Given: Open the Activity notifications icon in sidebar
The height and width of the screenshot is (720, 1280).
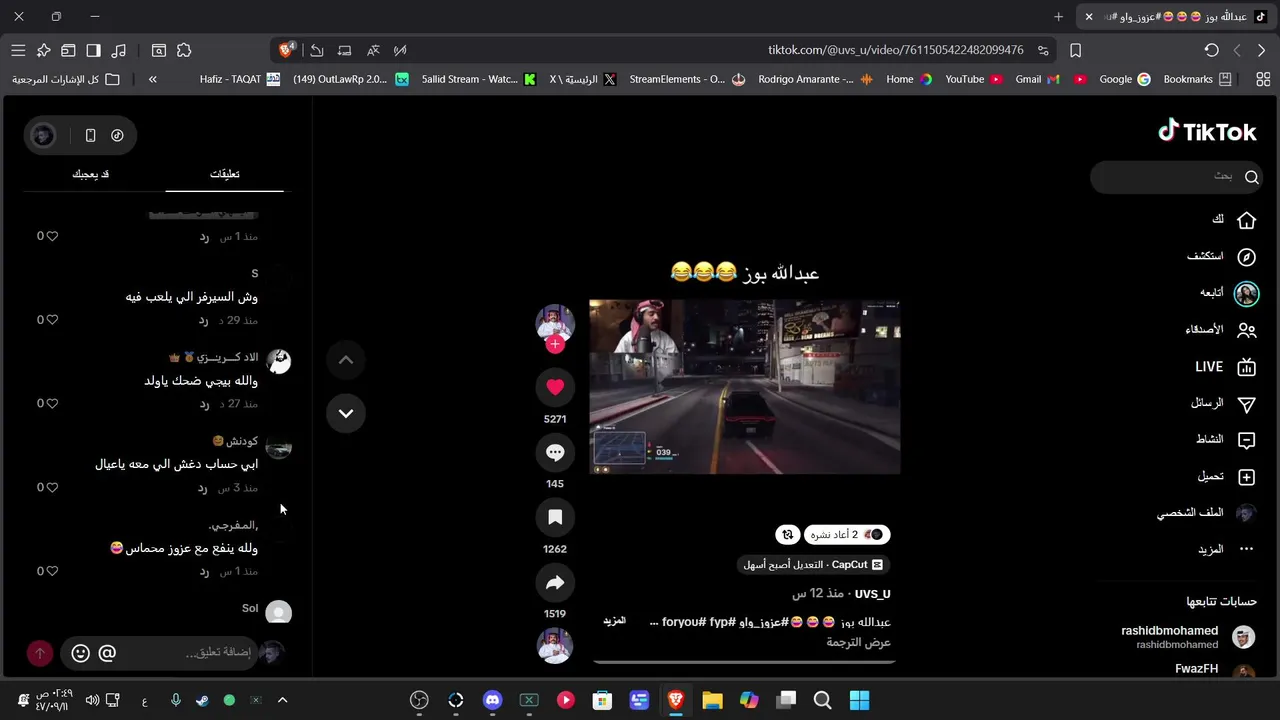Looking at the screenshot, I should [1246, 440].
